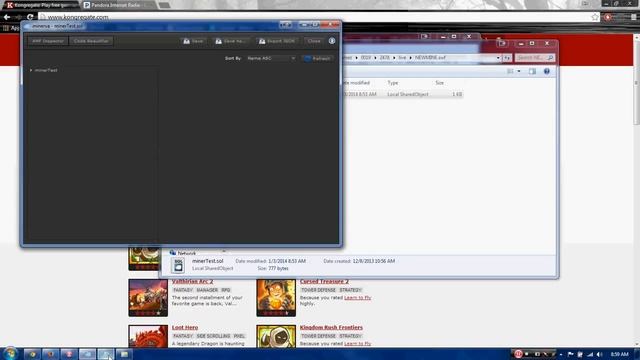The image size is (640, 360).
Task: Click Learn to Fly link under Kingdom Rush Frontiers
Action: 358,344
